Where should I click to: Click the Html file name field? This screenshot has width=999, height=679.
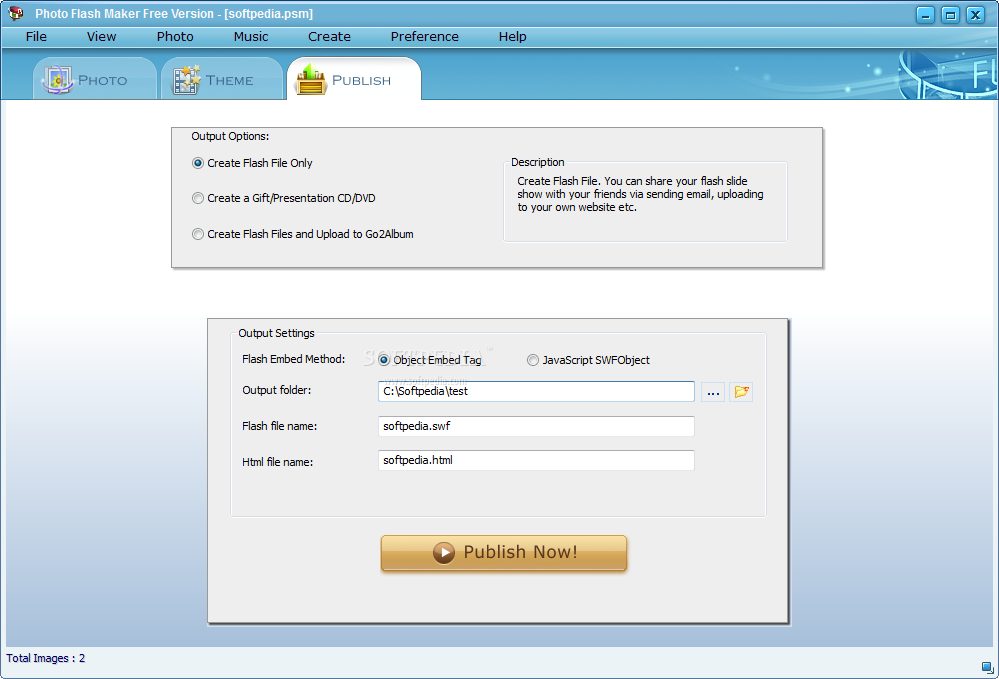(536, 461)
